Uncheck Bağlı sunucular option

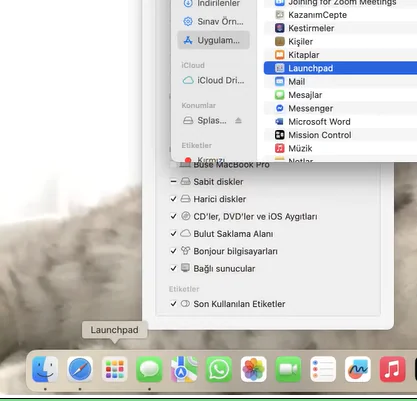tap(173, 268)
